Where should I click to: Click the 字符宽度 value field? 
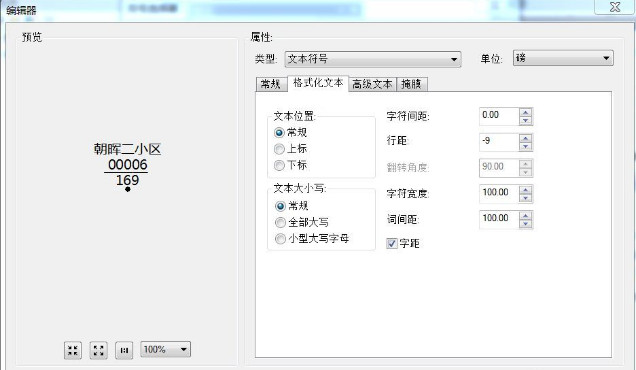(499, 194)
